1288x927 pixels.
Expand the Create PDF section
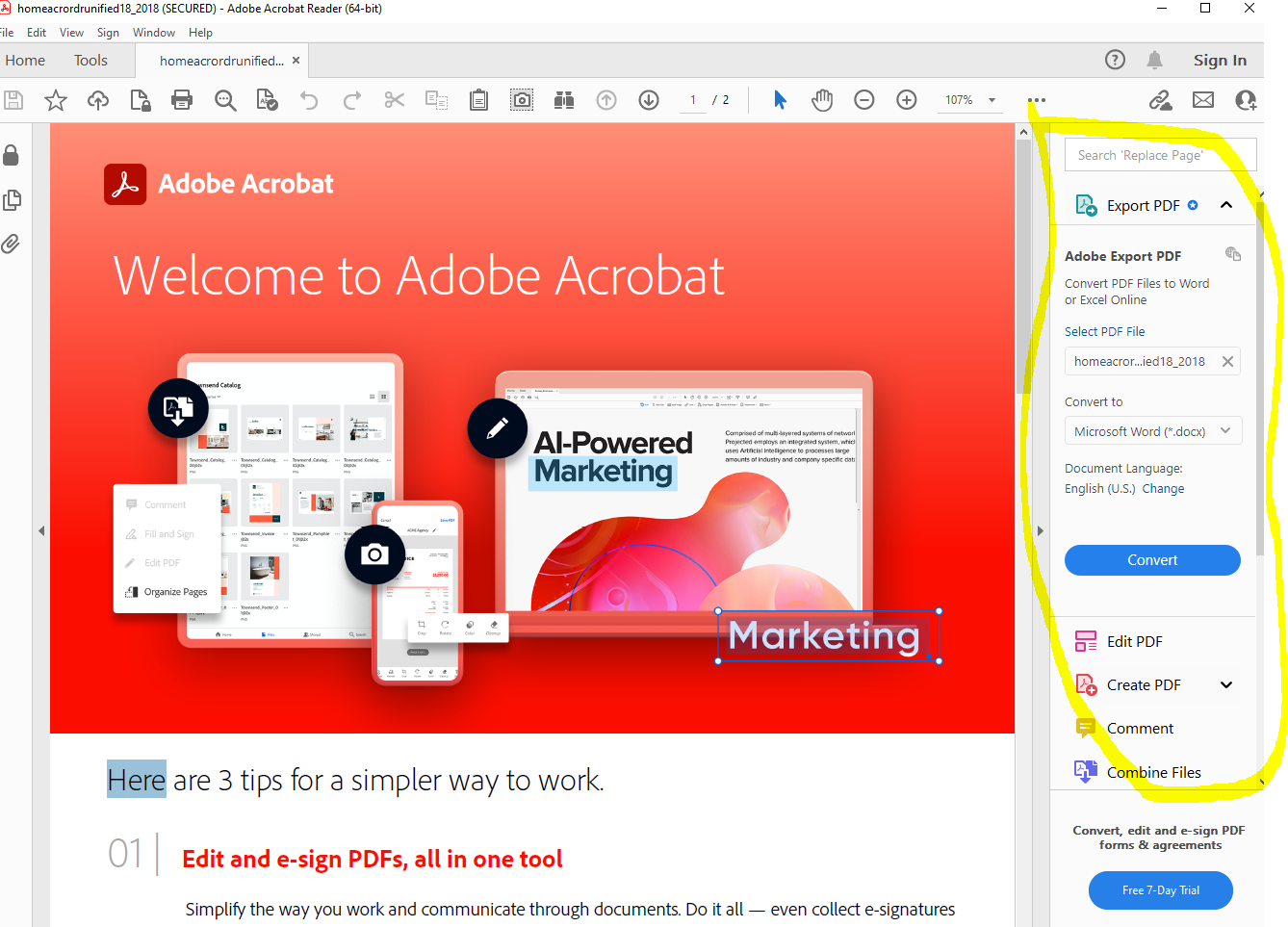1226,684
